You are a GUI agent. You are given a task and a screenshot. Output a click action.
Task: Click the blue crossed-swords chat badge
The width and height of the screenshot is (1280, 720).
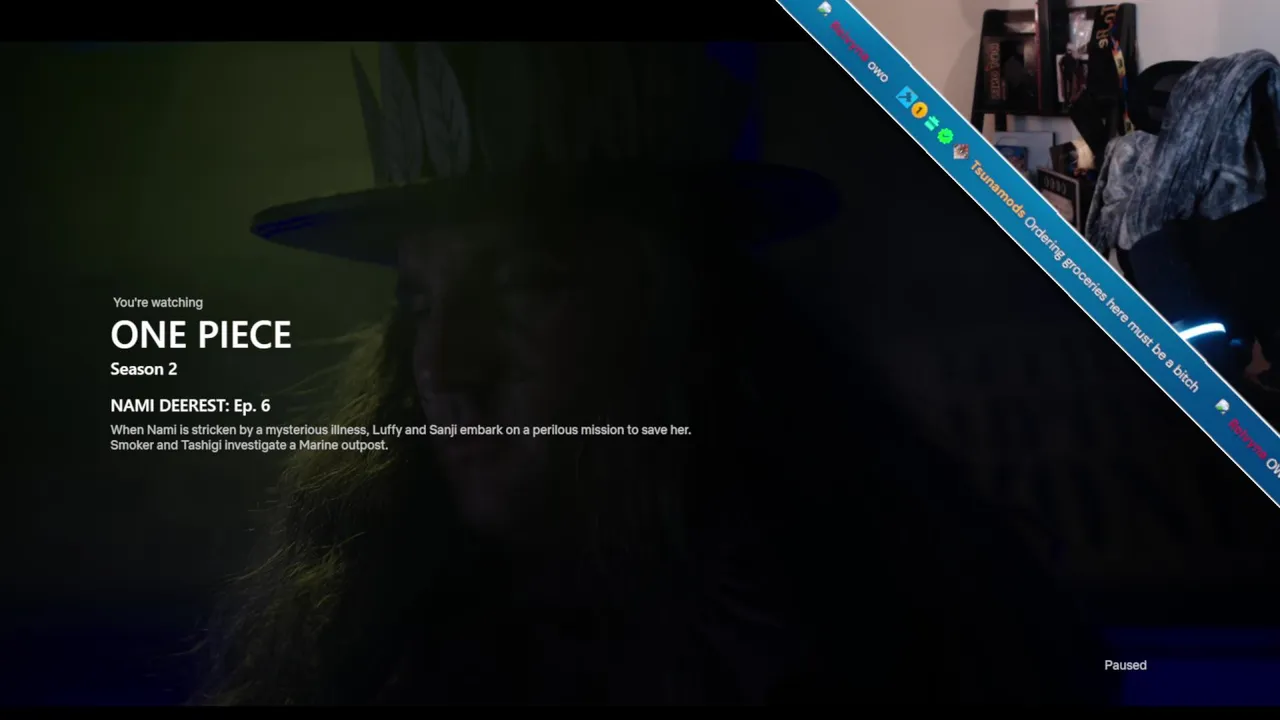pyautogui.click(x=906, y=98)
